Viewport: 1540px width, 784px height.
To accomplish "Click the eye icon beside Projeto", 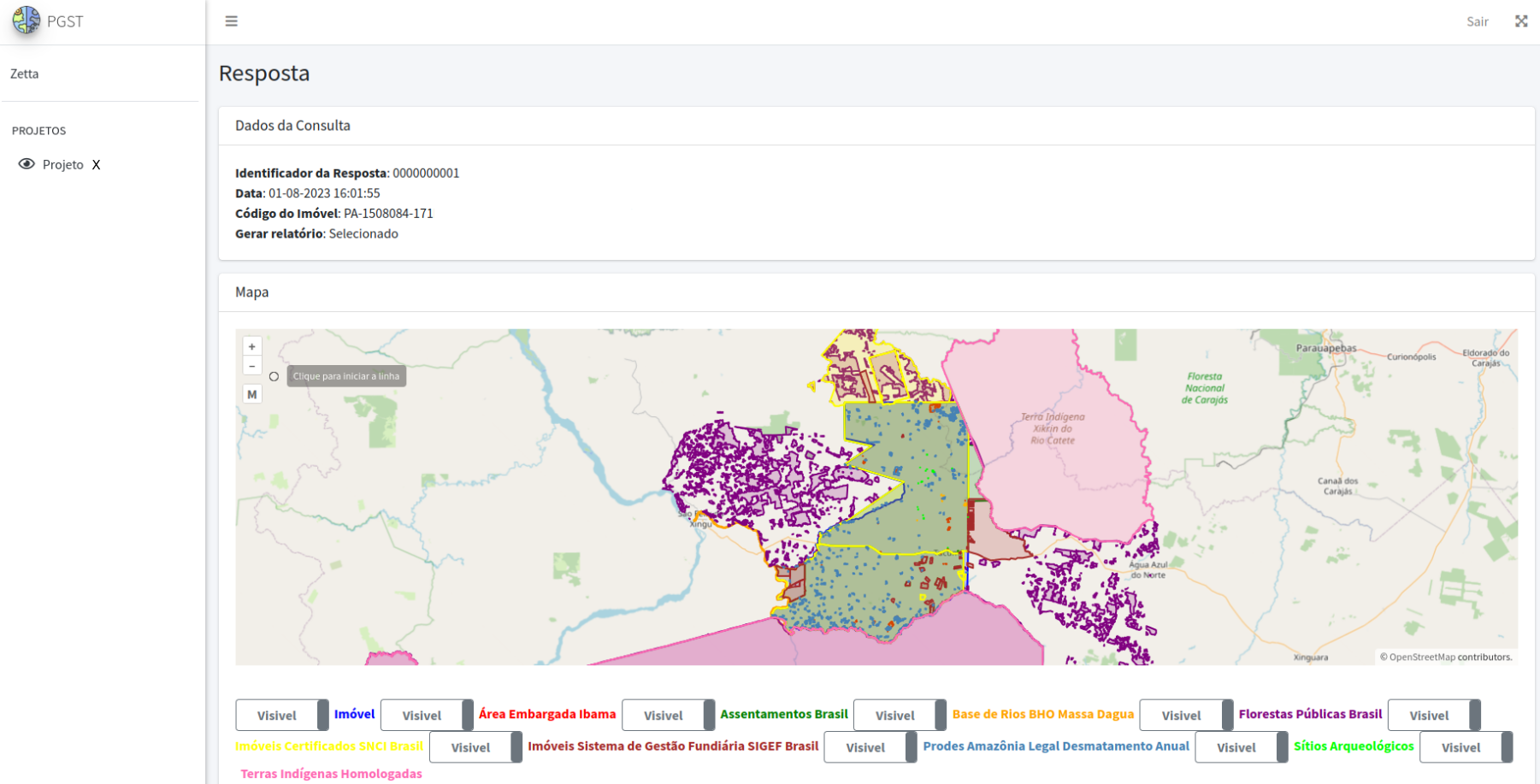I will point(27,164).
